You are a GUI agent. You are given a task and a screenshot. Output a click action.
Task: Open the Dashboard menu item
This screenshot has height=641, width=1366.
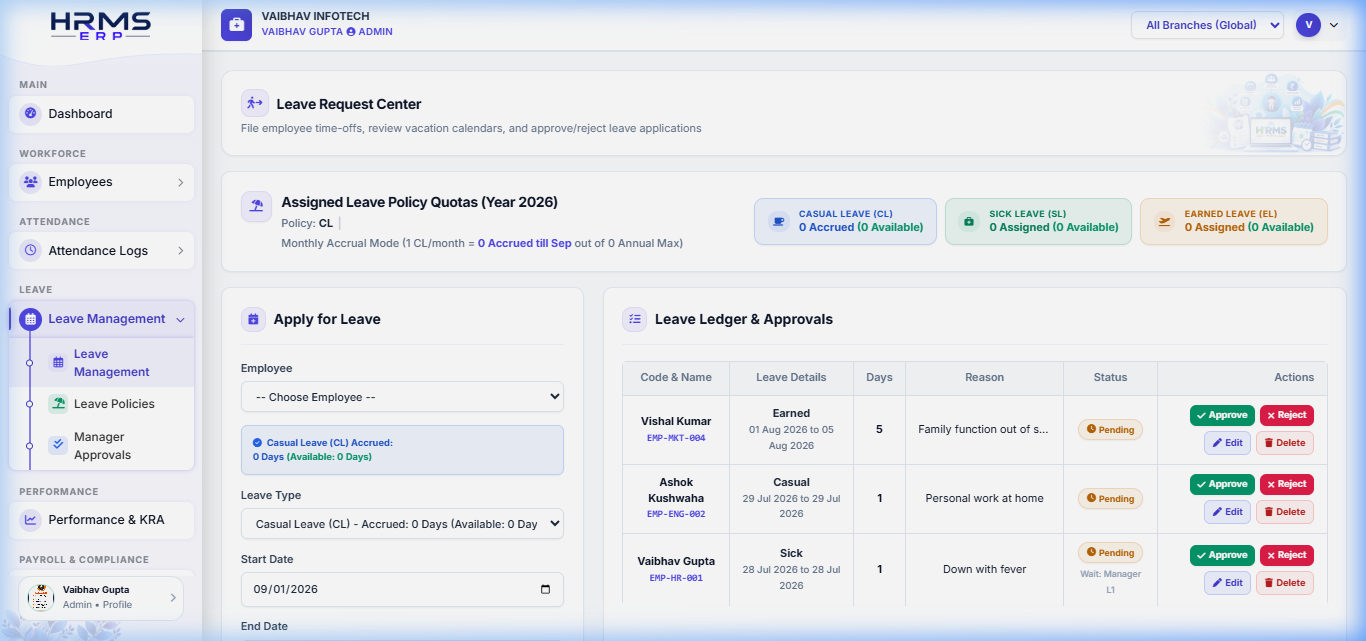[x=102, y=113]
